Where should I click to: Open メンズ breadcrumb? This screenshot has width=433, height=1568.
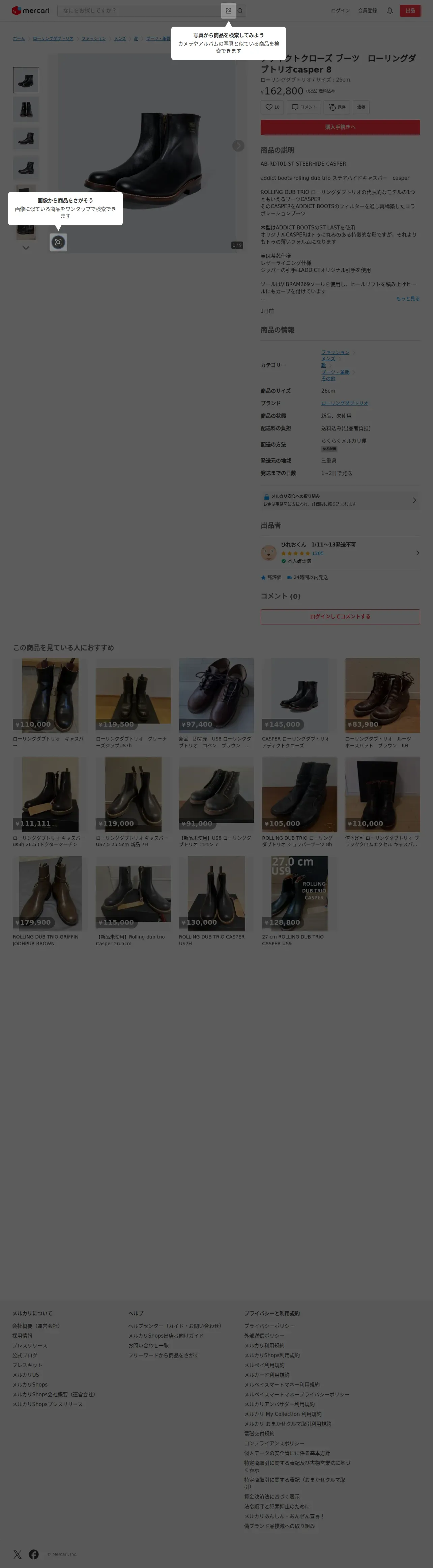click(120, 38)
